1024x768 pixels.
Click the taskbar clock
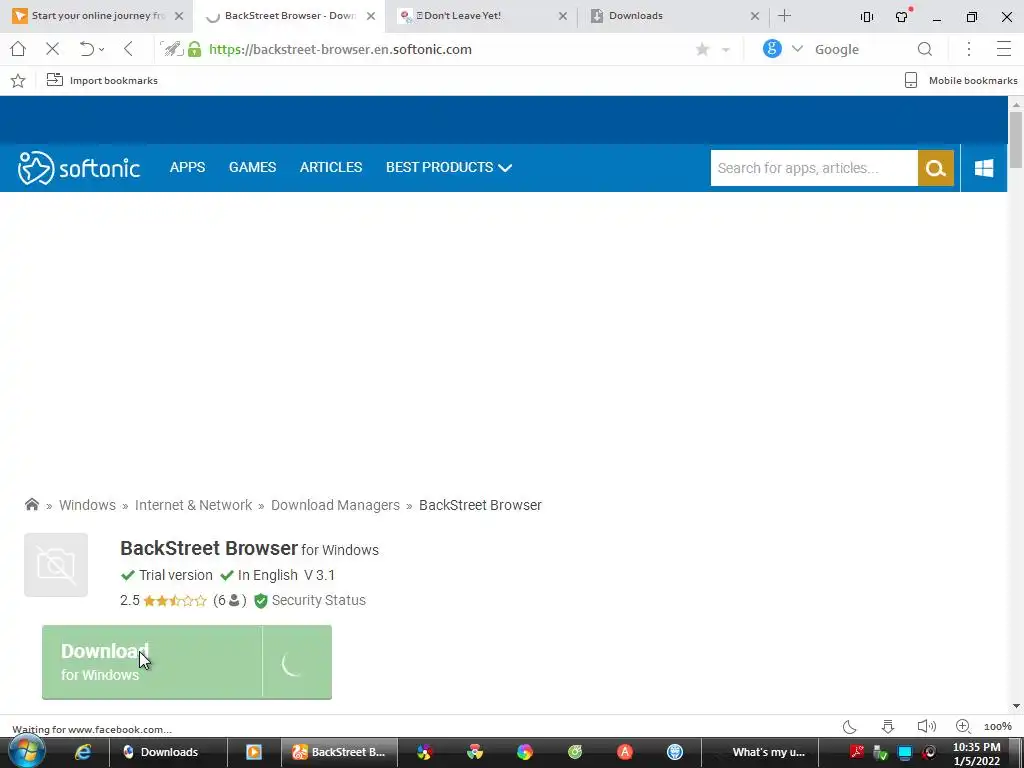[976, 754]
